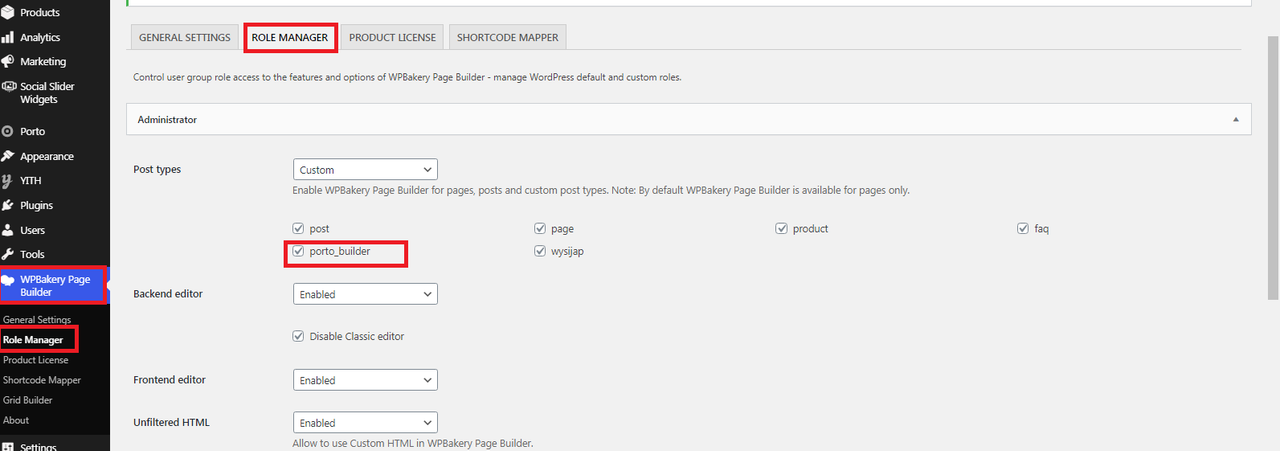Select Role Manager in the sidebar submenu
The height and width of the screenshot is (451, 1280).
click(x=33, y=340)
